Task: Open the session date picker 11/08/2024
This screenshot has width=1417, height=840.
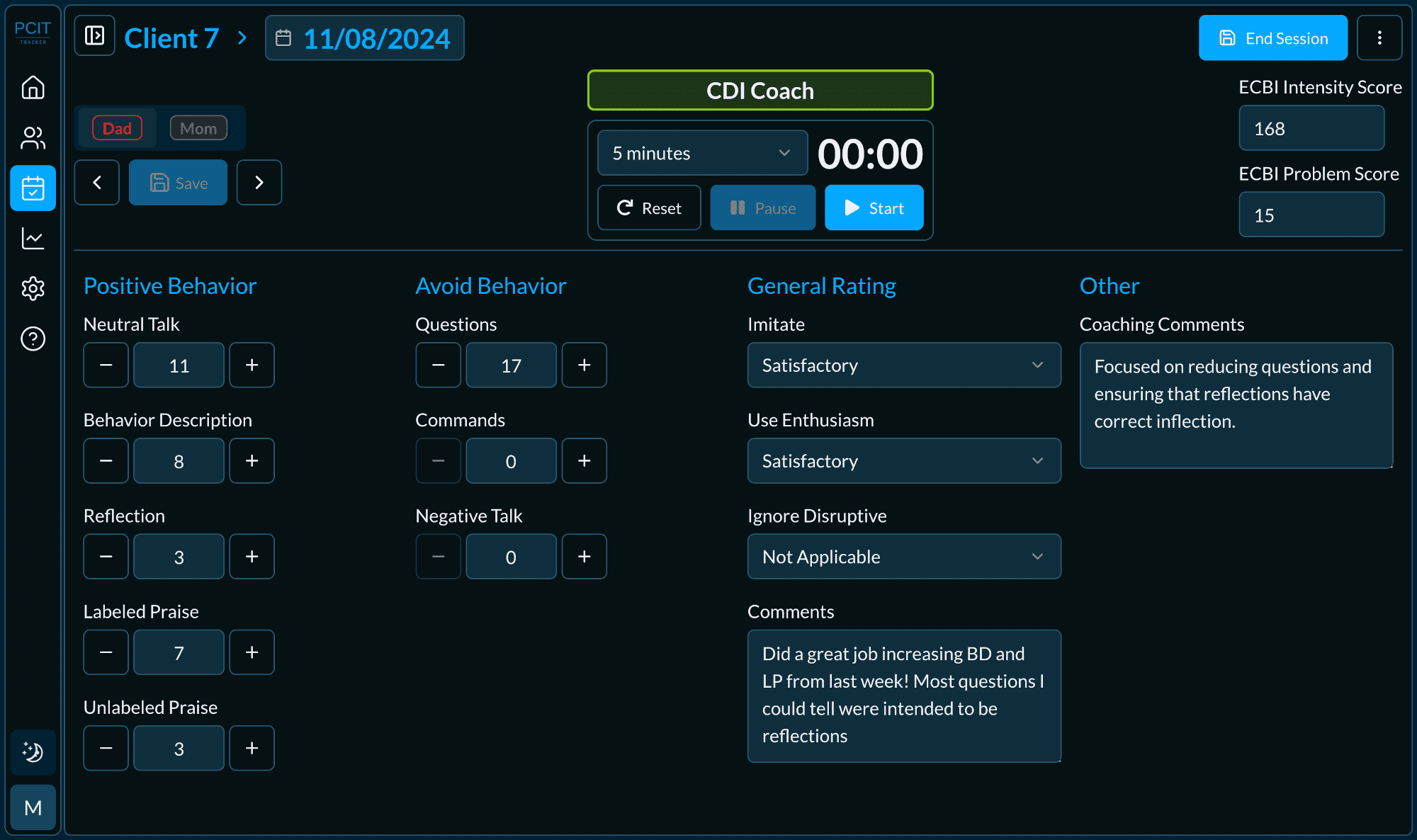Action: [365, 38]
